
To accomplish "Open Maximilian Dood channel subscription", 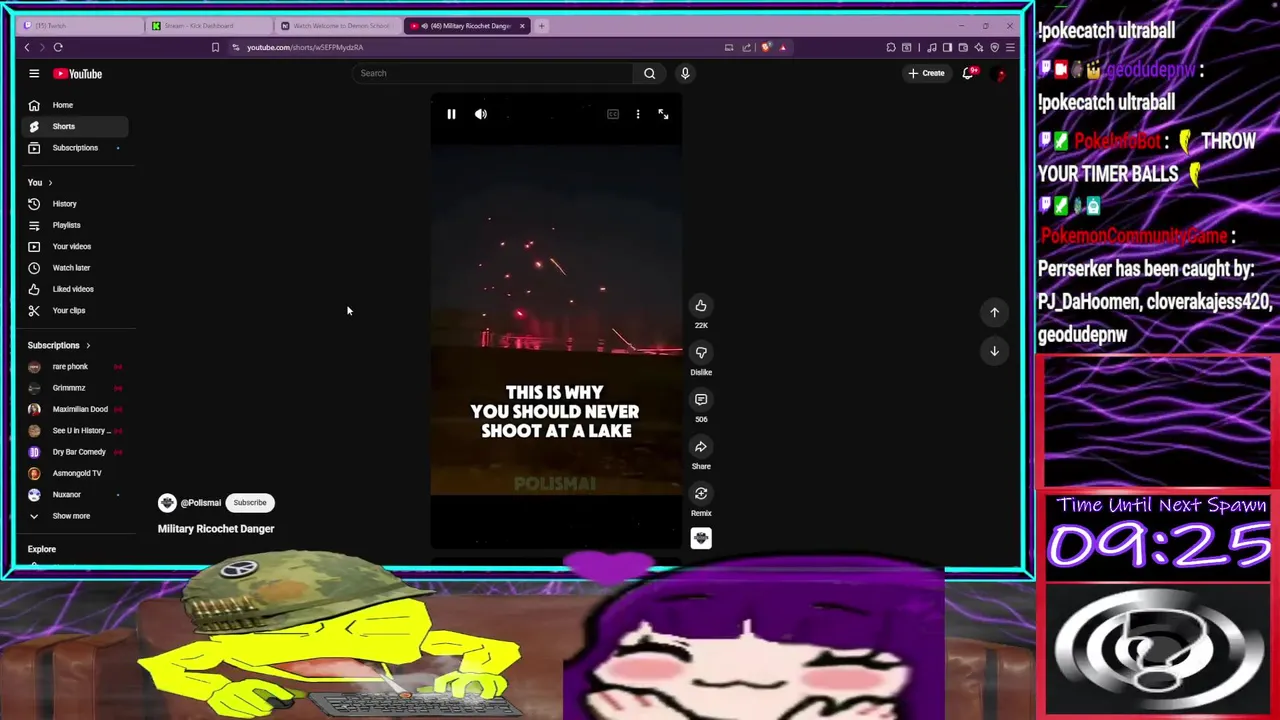I will pyautogui.click(x=75, y=409).
